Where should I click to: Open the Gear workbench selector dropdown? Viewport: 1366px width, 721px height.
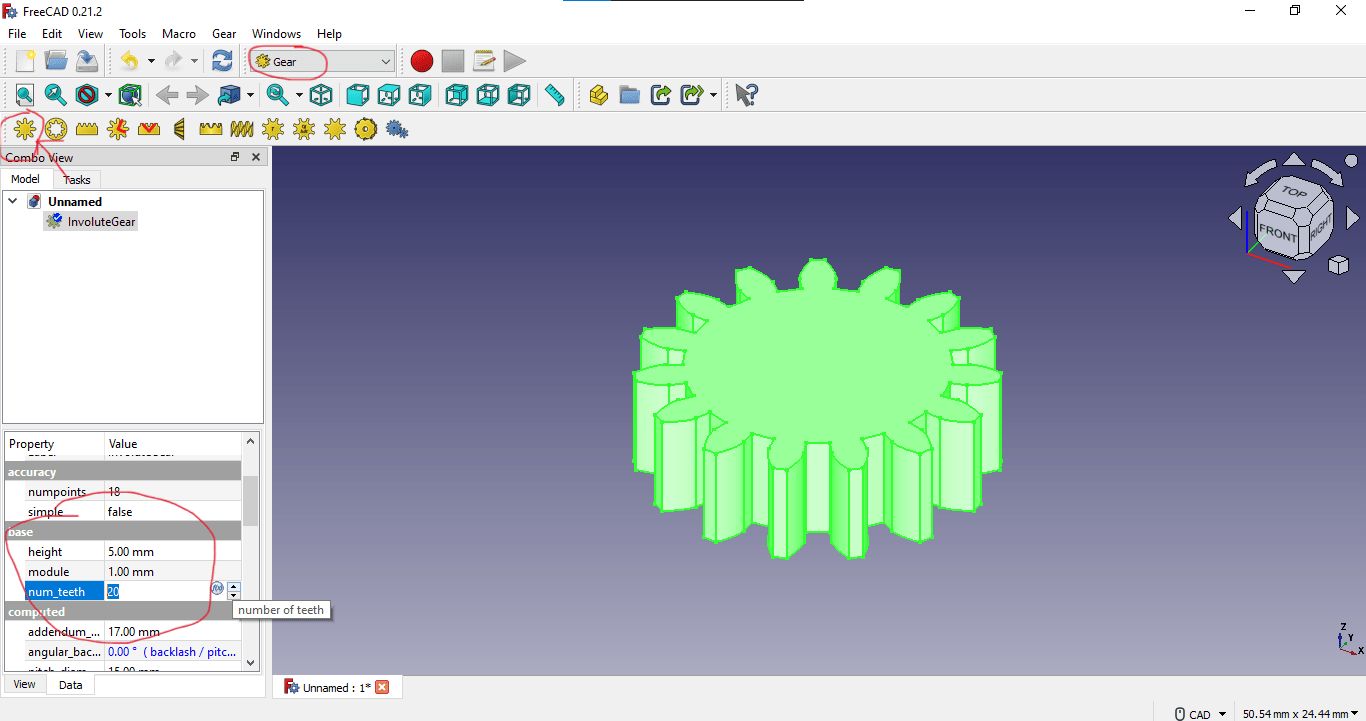point(322,61)
